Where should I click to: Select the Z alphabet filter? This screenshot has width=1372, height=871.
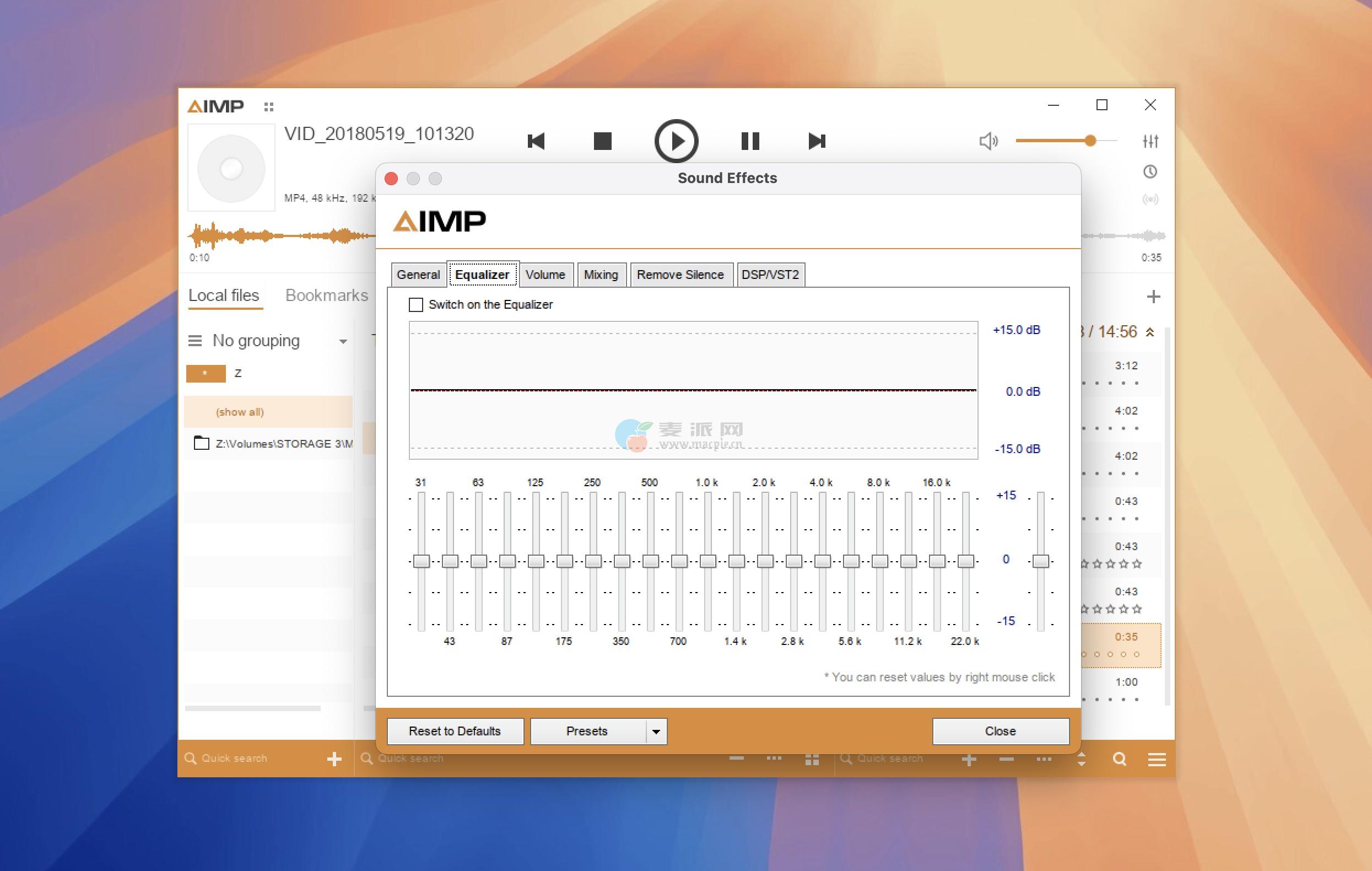click(x=238, y=373)
